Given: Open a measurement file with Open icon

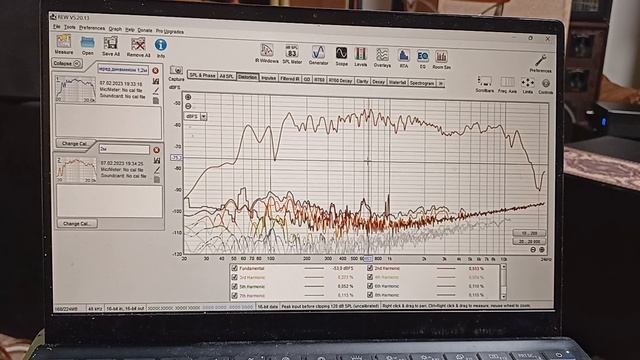Looking at the screenshot, I should coord(87,42).
